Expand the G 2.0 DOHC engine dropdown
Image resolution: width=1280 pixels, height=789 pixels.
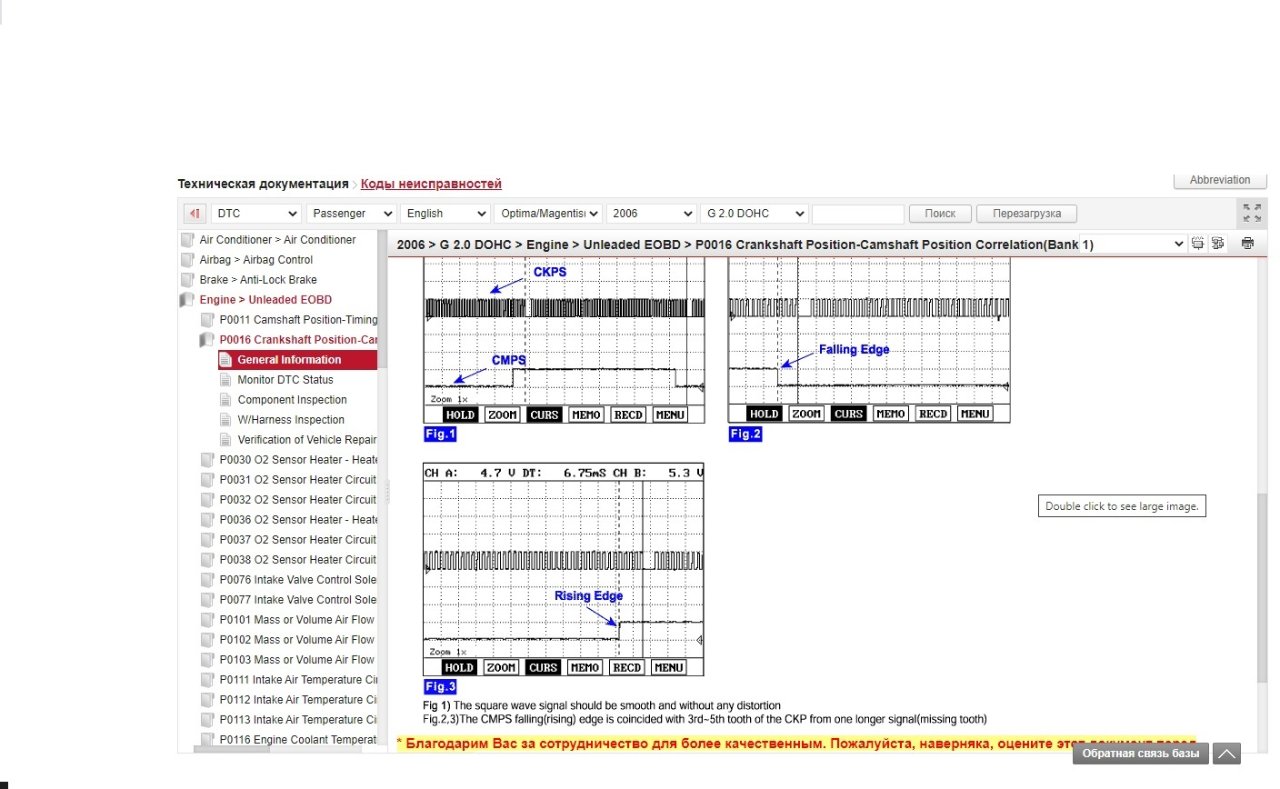[754, 214]
